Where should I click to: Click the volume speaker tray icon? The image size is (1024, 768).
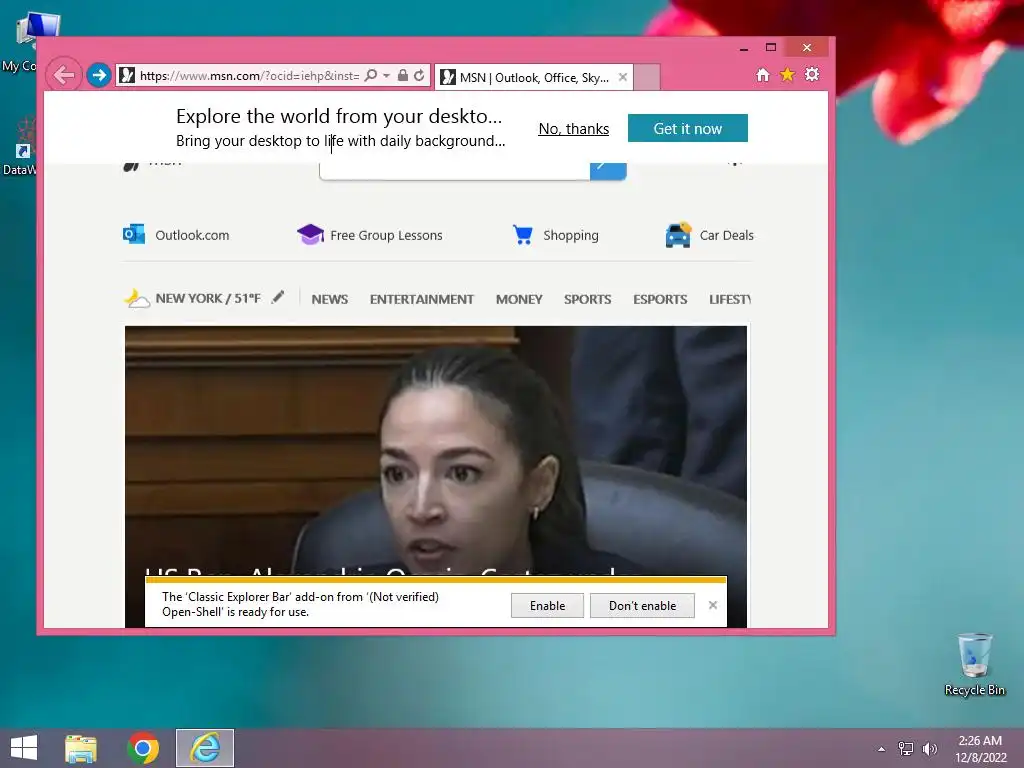(929, 748)
